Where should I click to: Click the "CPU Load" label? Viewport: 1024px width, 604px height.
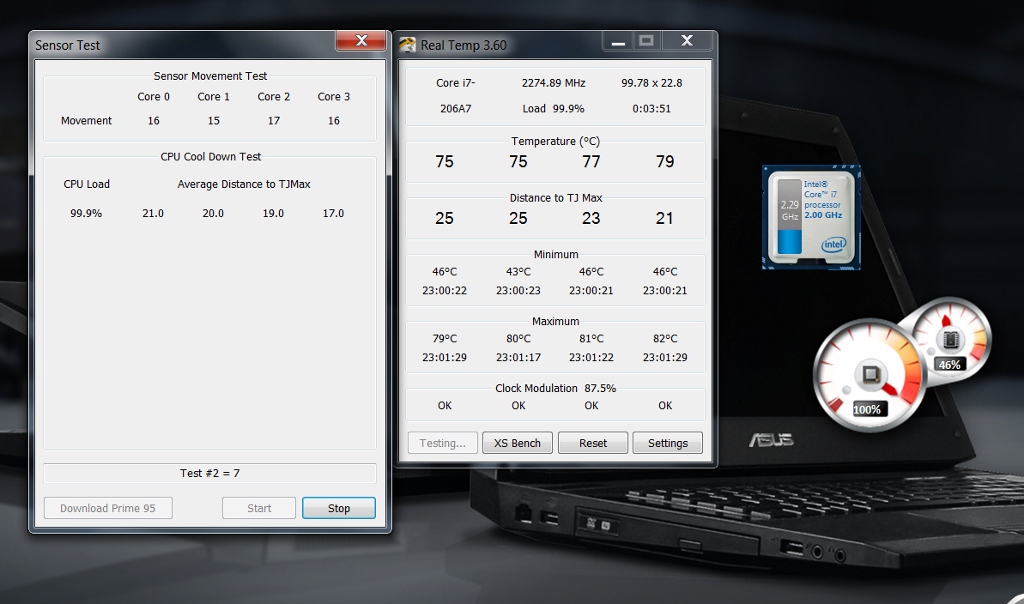[86, 184]
